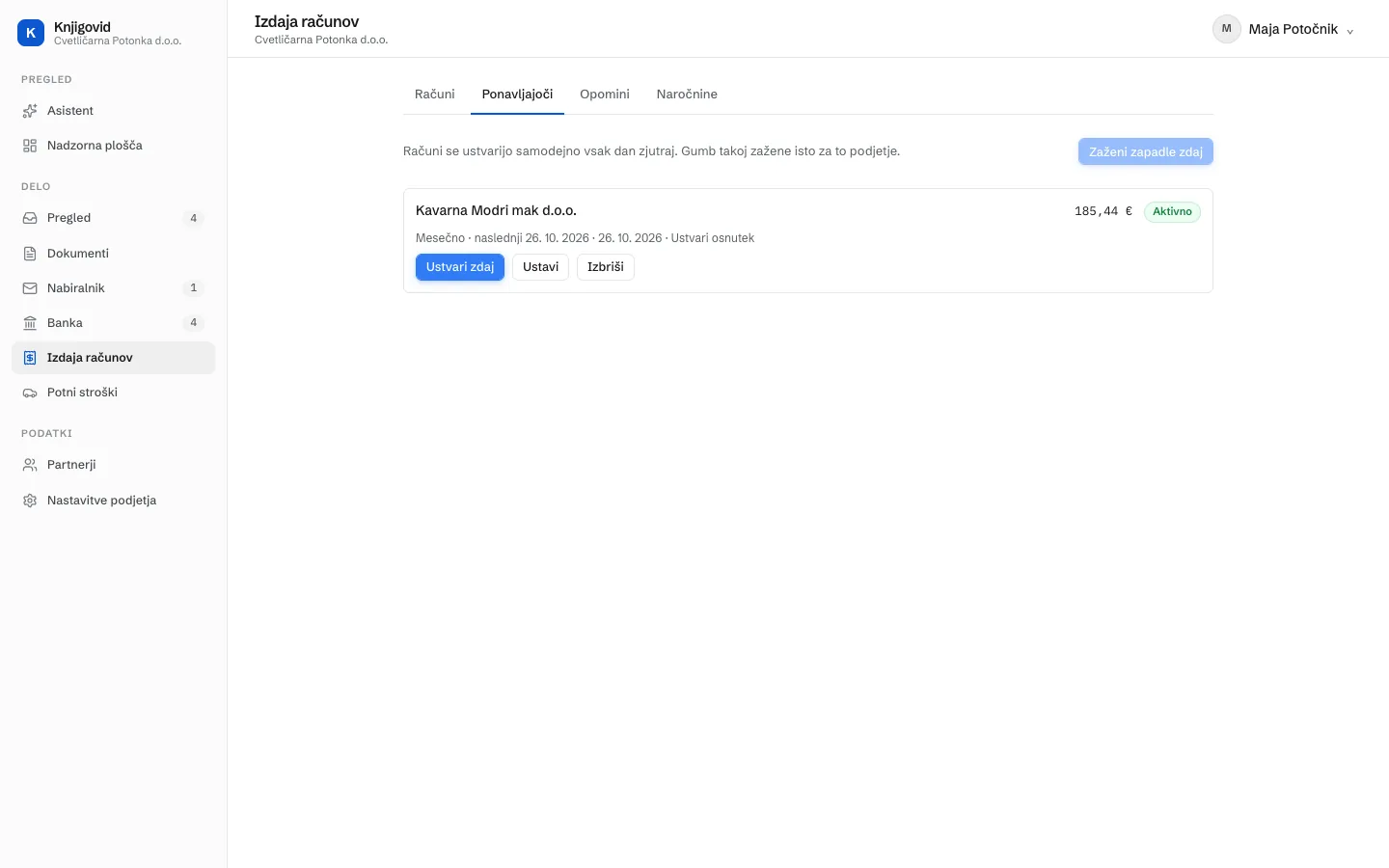1389x868 pixels.
Task: Click the Pregled count badge 4
Action: pos(194,218)
